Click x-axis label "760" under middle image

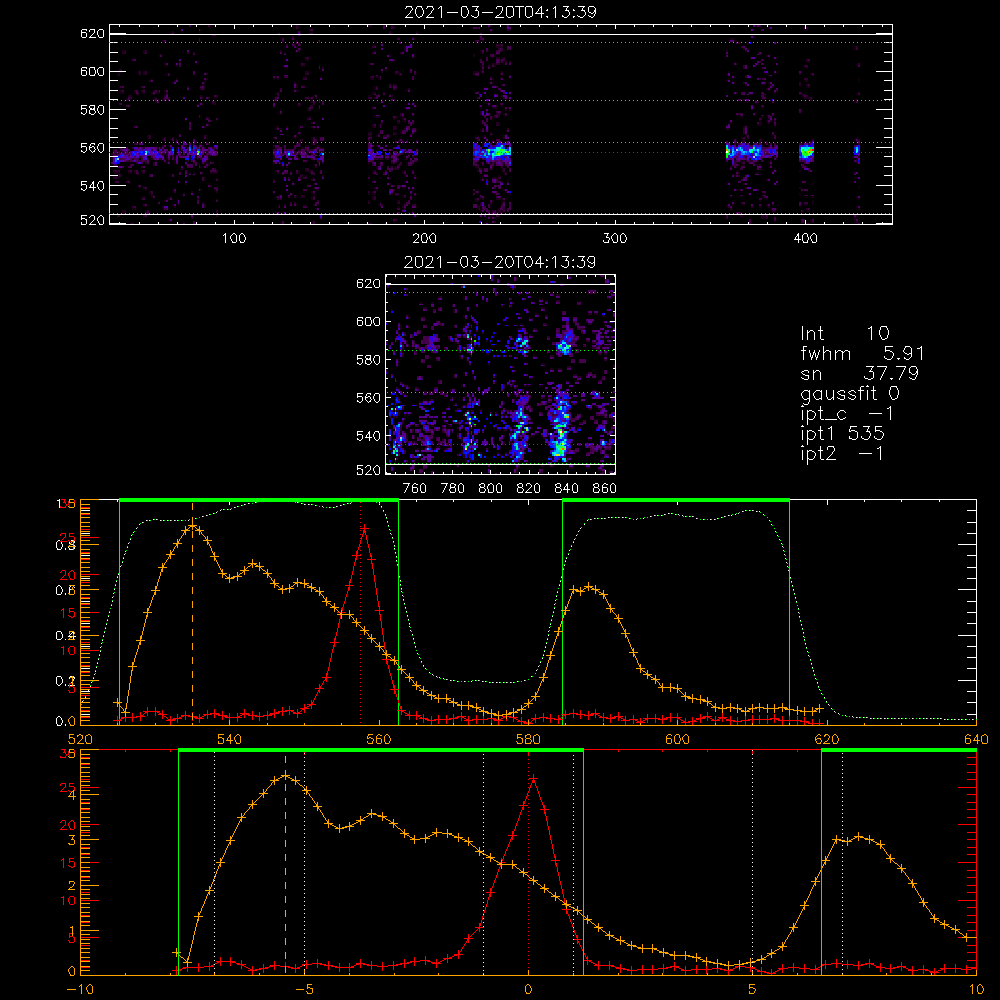click(x=415, y=489)
